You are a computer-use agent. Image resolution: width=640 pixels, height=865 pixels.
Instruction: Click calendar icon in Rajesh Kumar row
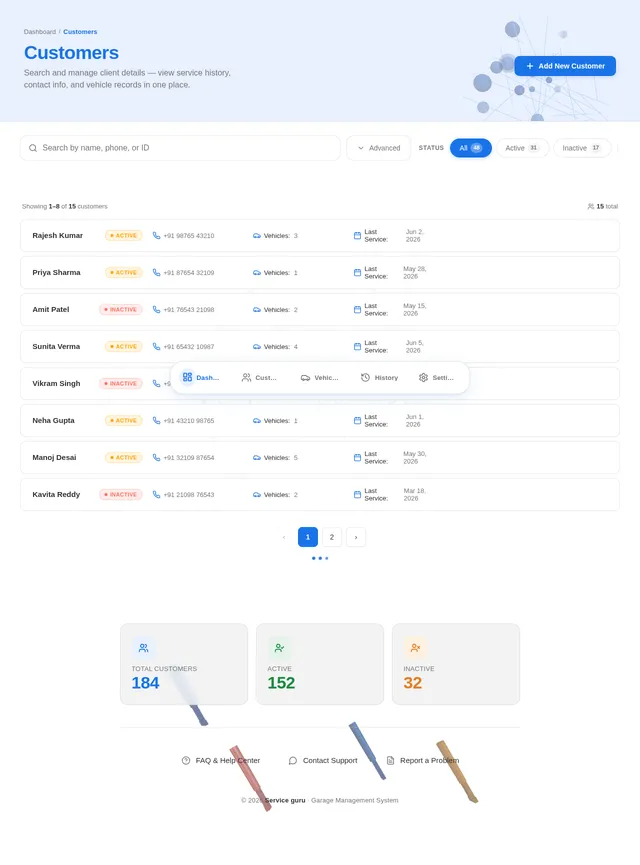[x=357, y=236]
